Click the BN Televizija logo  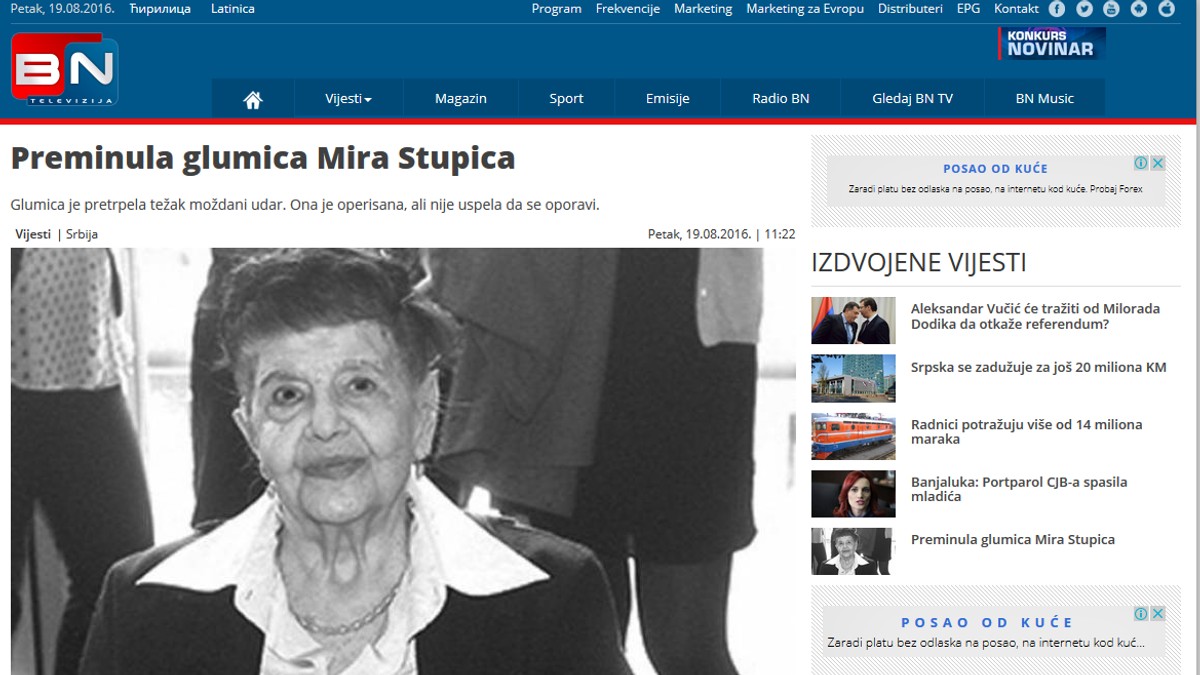pos(63,68)
